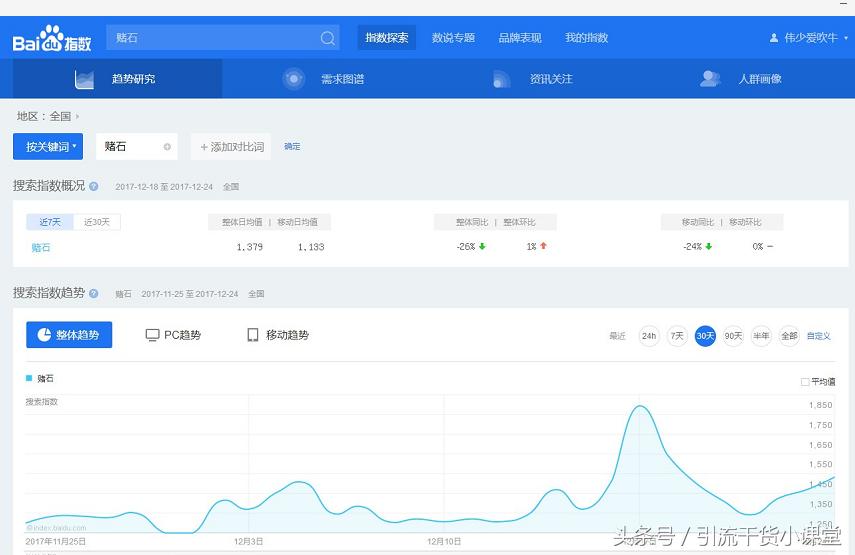Click the Baidu Index logo
The image size is (855, 555).
click(x=52, y=39)
